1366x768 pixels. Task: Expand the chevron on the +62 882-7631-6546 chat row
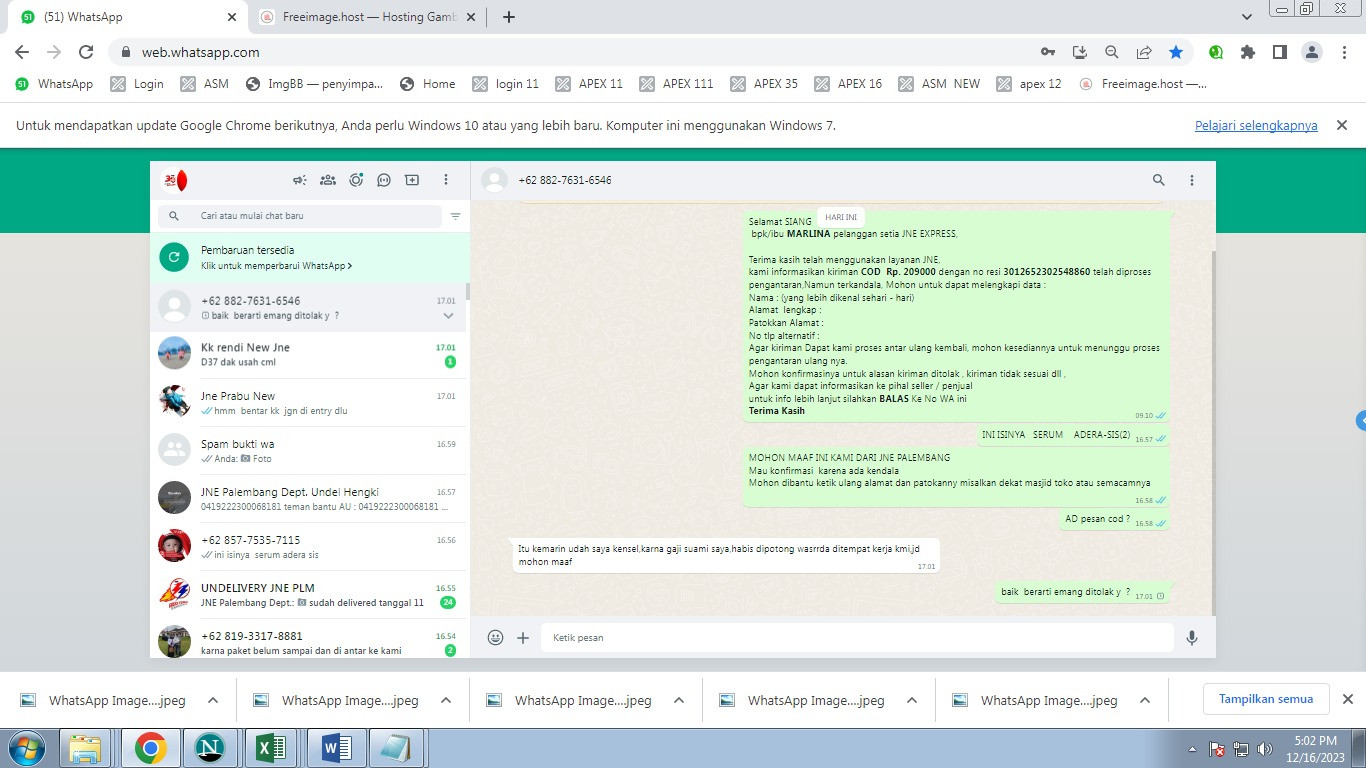click(x=449, y=316)
